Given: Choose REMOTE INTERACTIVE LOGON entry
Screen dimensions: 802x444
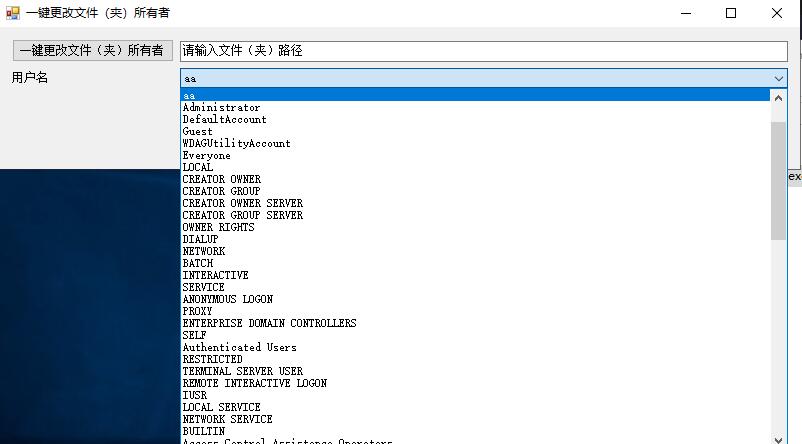Looking at the screenshot, I should coord(254,383).
